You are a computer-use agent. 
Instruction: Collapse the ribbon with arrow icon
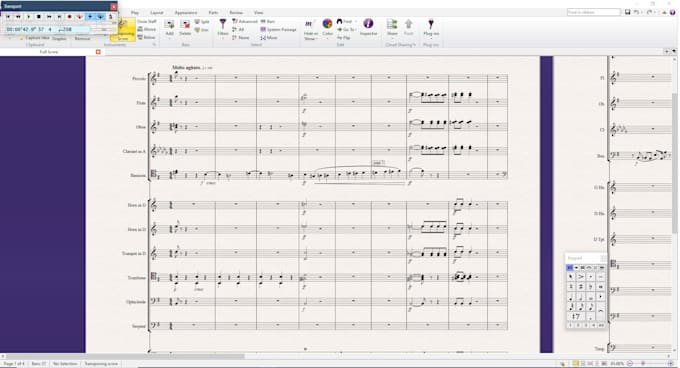point(664,12)
